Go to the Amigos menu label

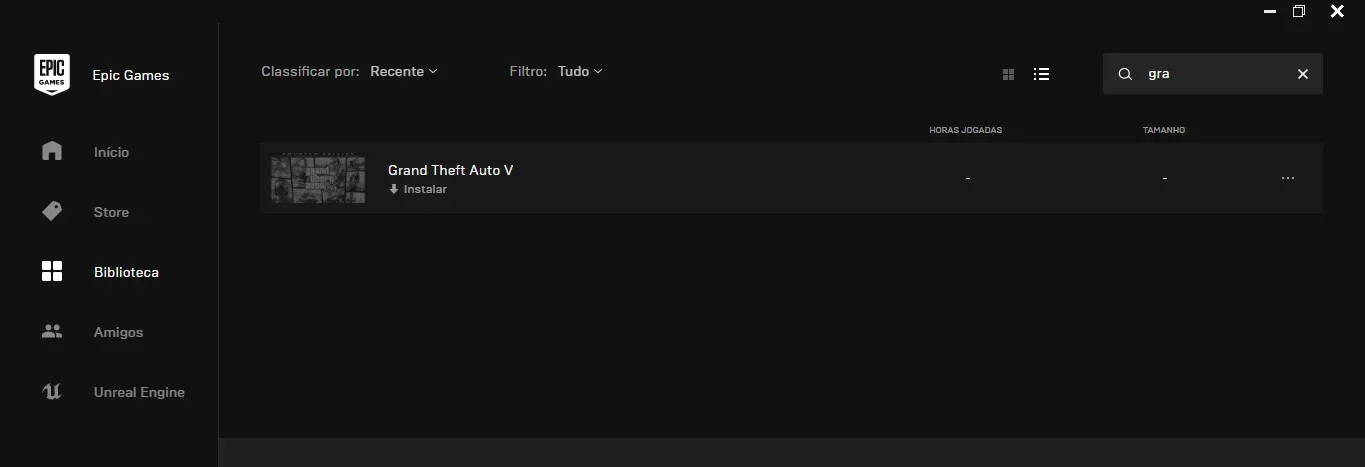click(x=118, y=332)
